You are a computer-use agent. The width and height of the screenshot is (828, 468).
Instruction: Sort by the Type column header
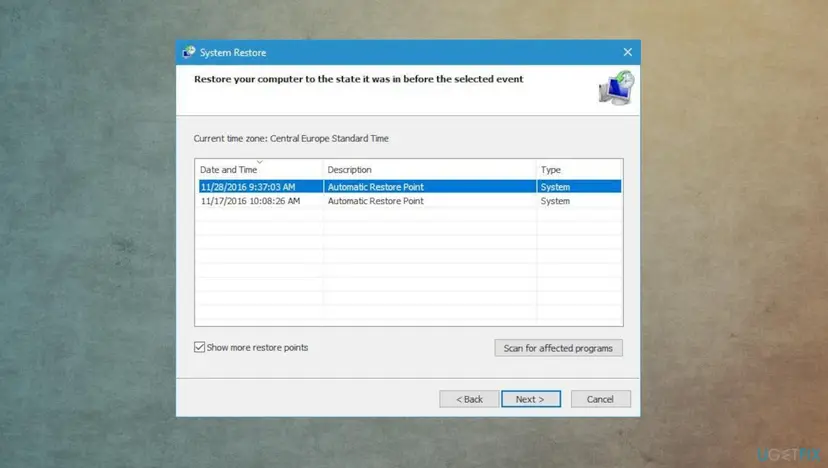[x=579, y=170]
